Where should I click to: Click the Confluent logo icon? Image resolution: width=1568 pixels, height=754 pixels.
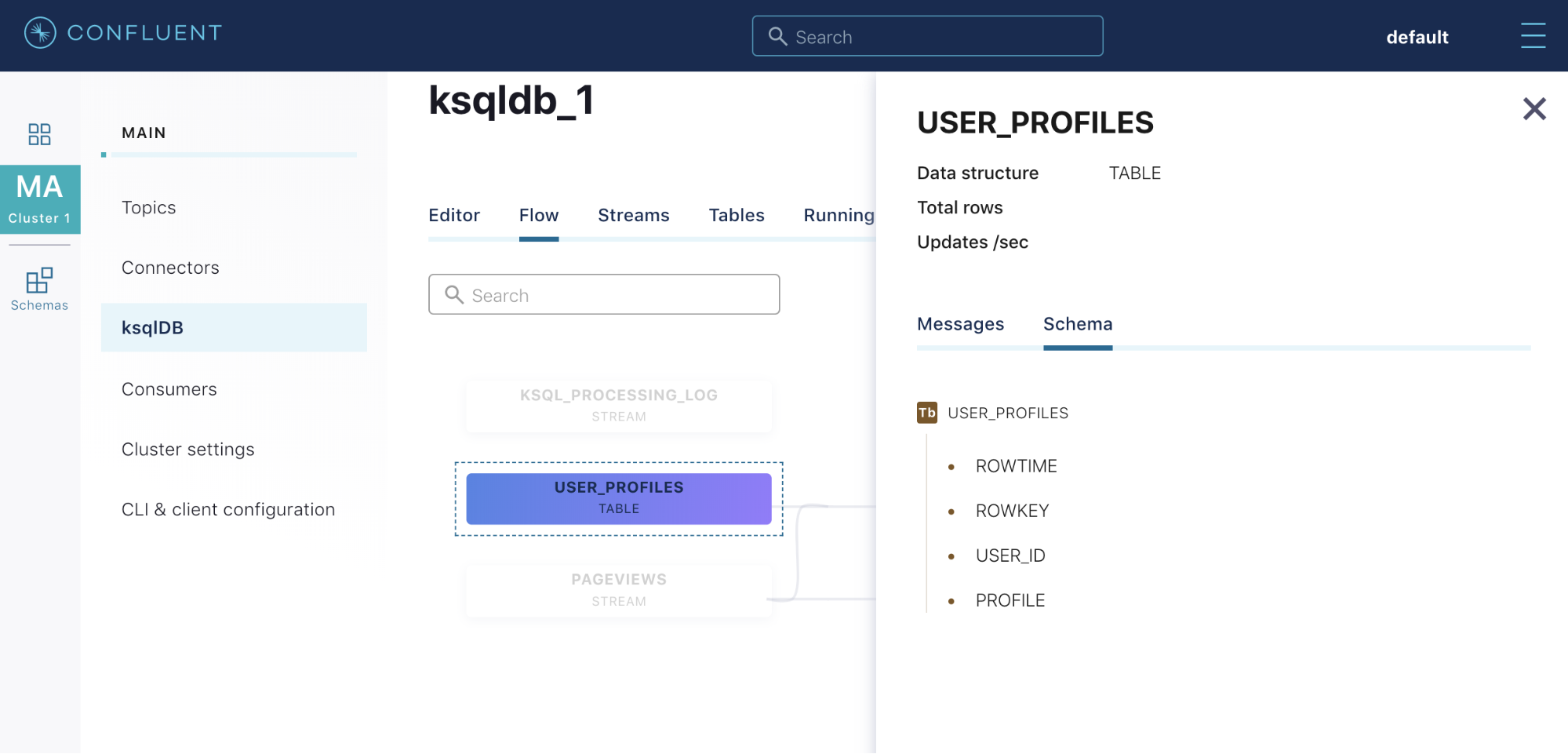pyautogui.click(x=40, y=33)
